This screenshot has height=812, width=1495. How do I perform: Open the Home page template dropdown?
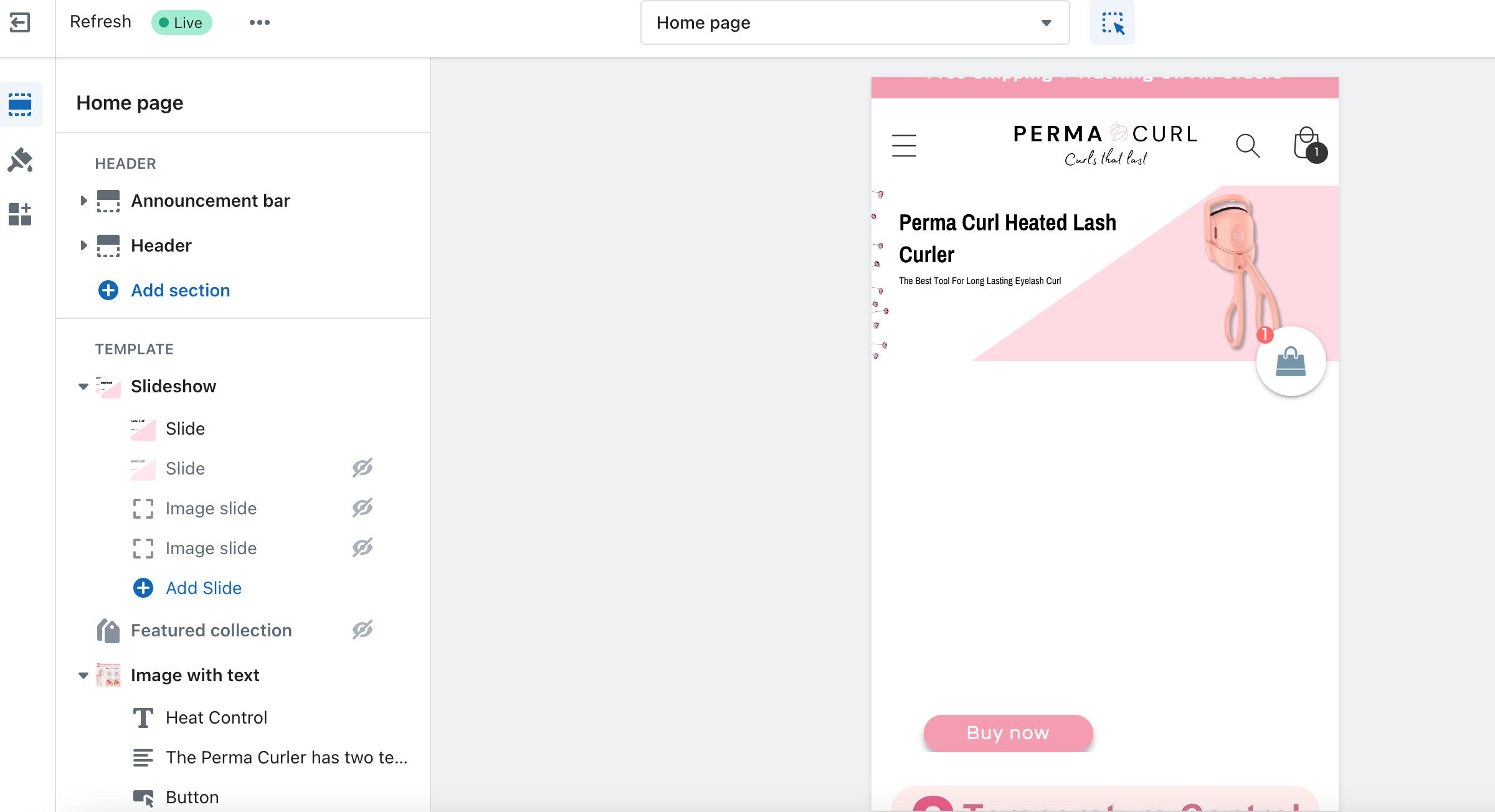[855, 23]
